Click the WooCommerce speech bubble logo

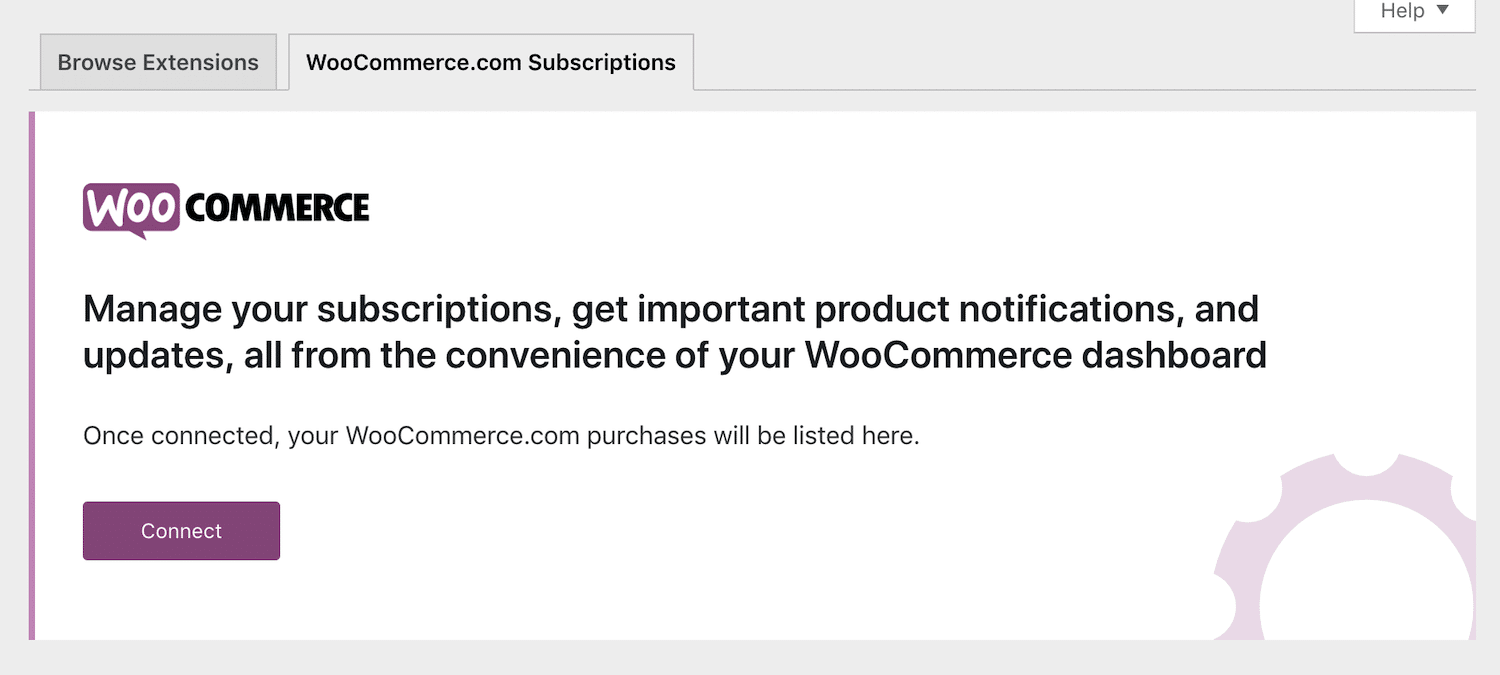(130, 206)
